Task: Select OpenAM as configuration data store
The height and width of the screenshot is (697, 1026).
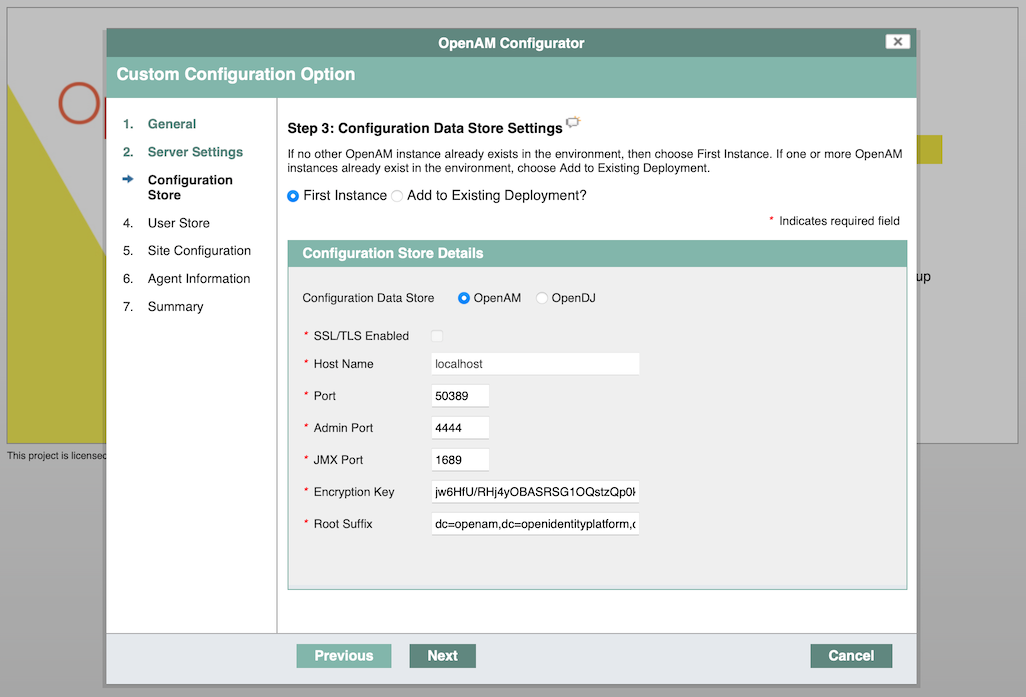Action: point(464,298)
